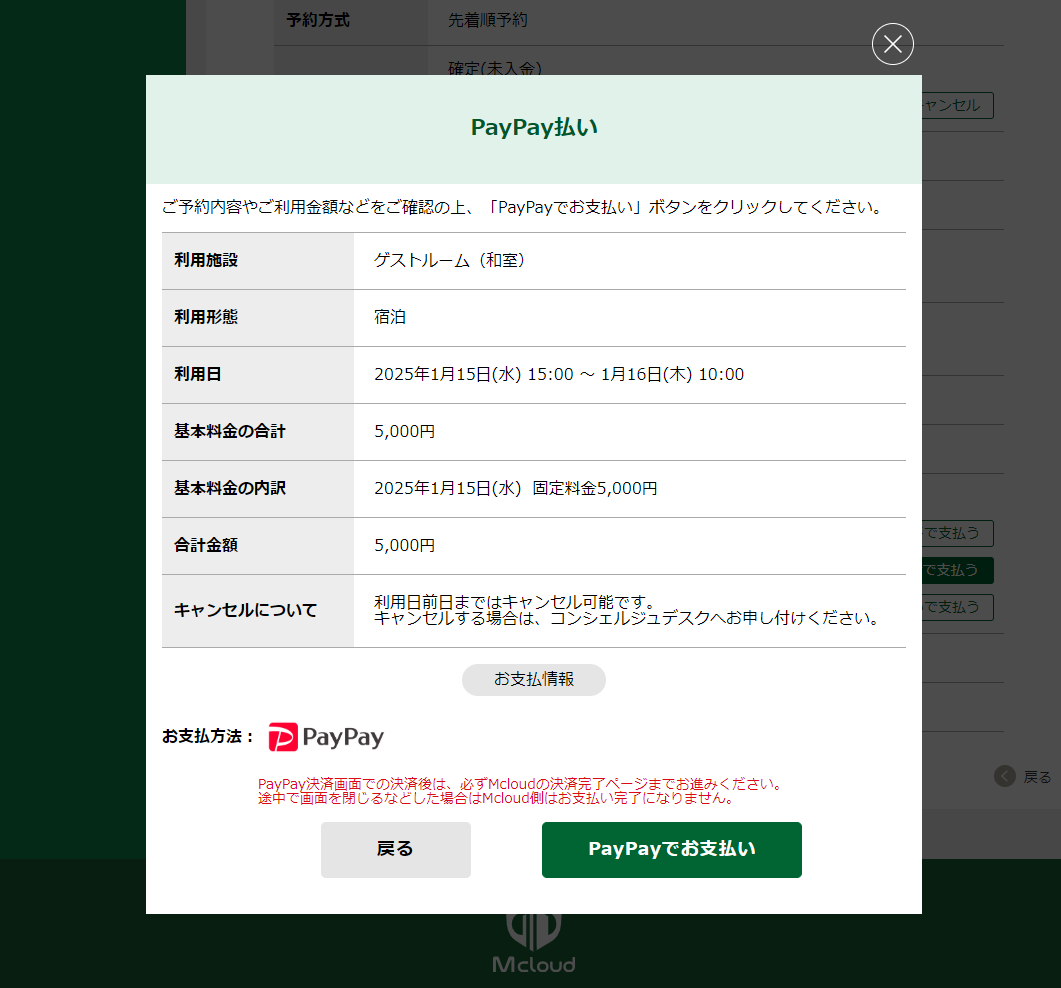Click the red Mcloud payment warning text
Screen dimensions: 1061x988
click(x=520, y=791)
